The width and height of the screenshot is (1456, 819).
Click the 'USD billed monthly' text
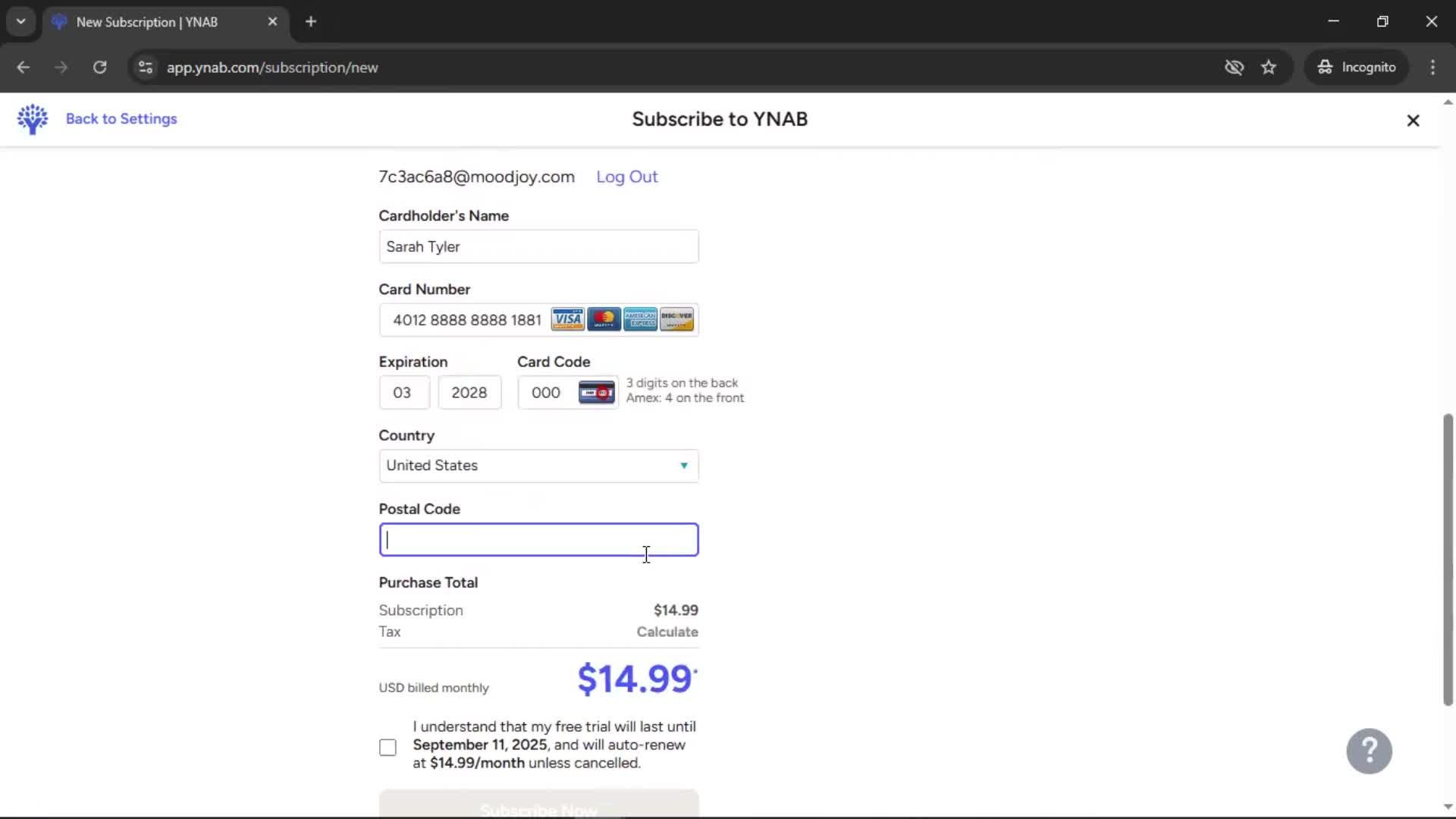click(x=434, y=688)
